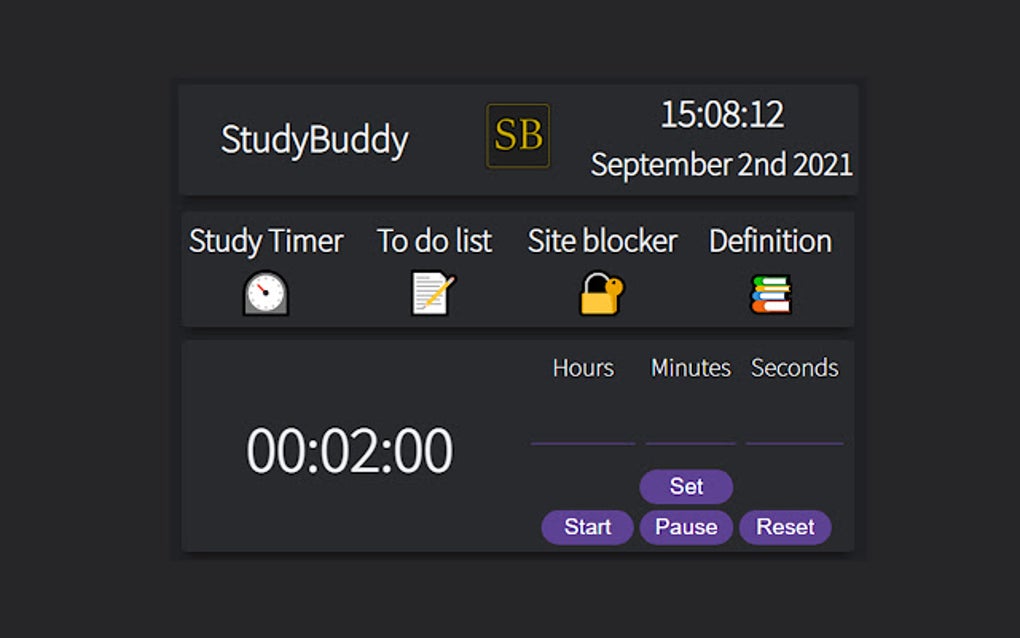
Task: Select the Study Timer clock icon
Action: [x=266, y=293]
